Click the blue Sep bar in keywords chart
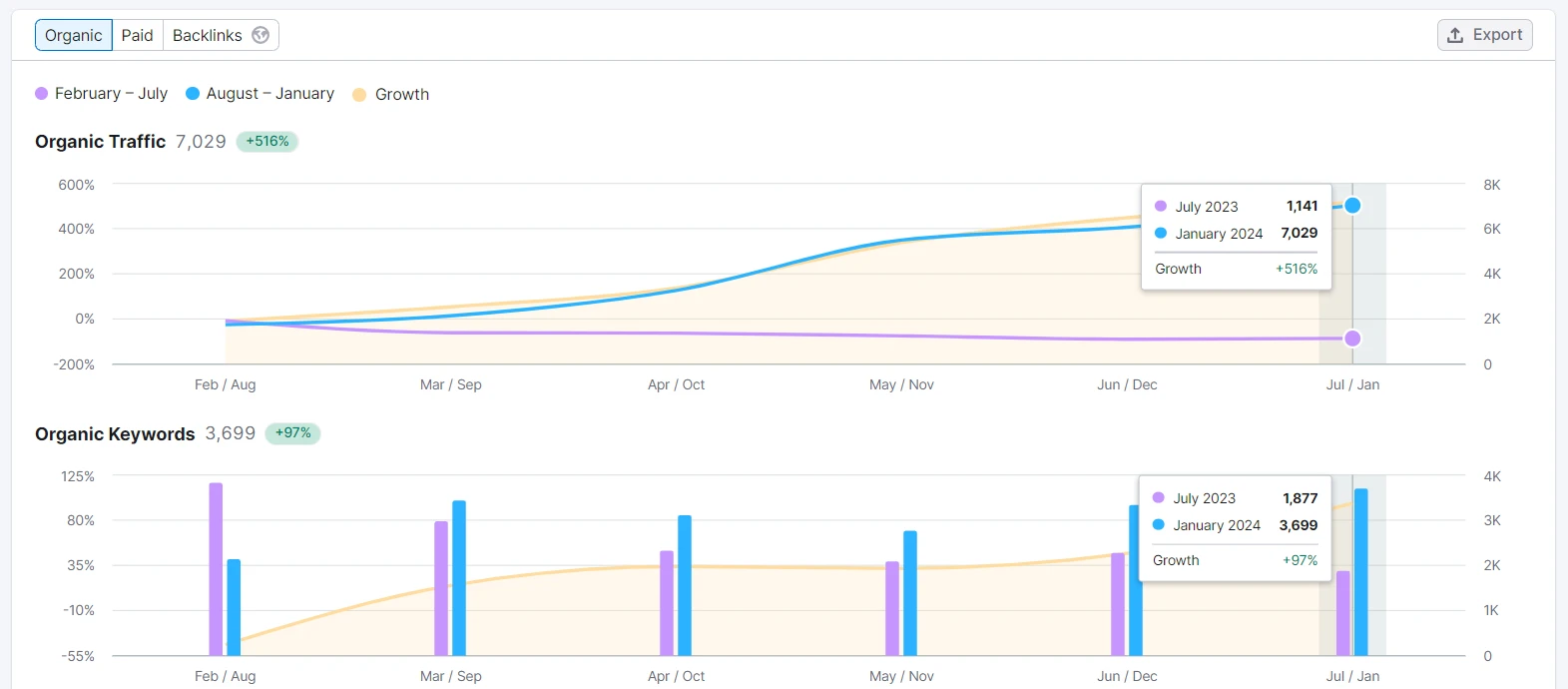 click(459, 578)
